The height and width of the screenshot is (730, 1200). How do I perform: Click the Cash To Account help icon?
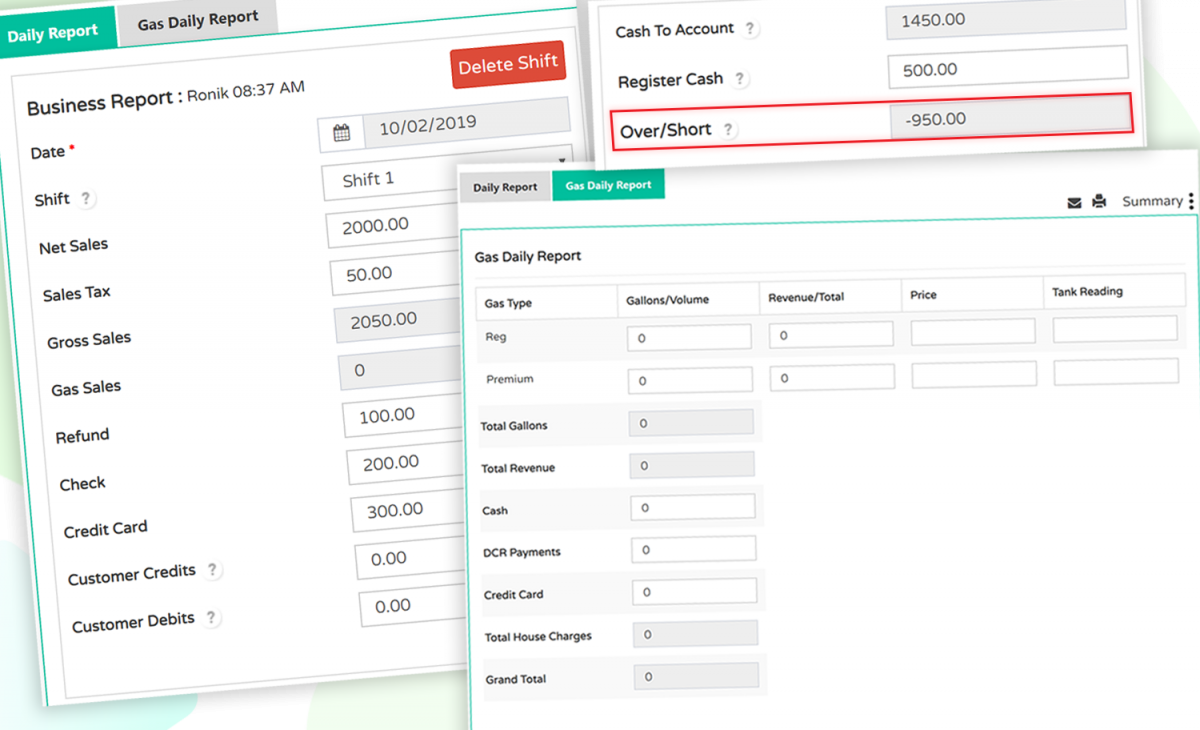coord(750,28)
